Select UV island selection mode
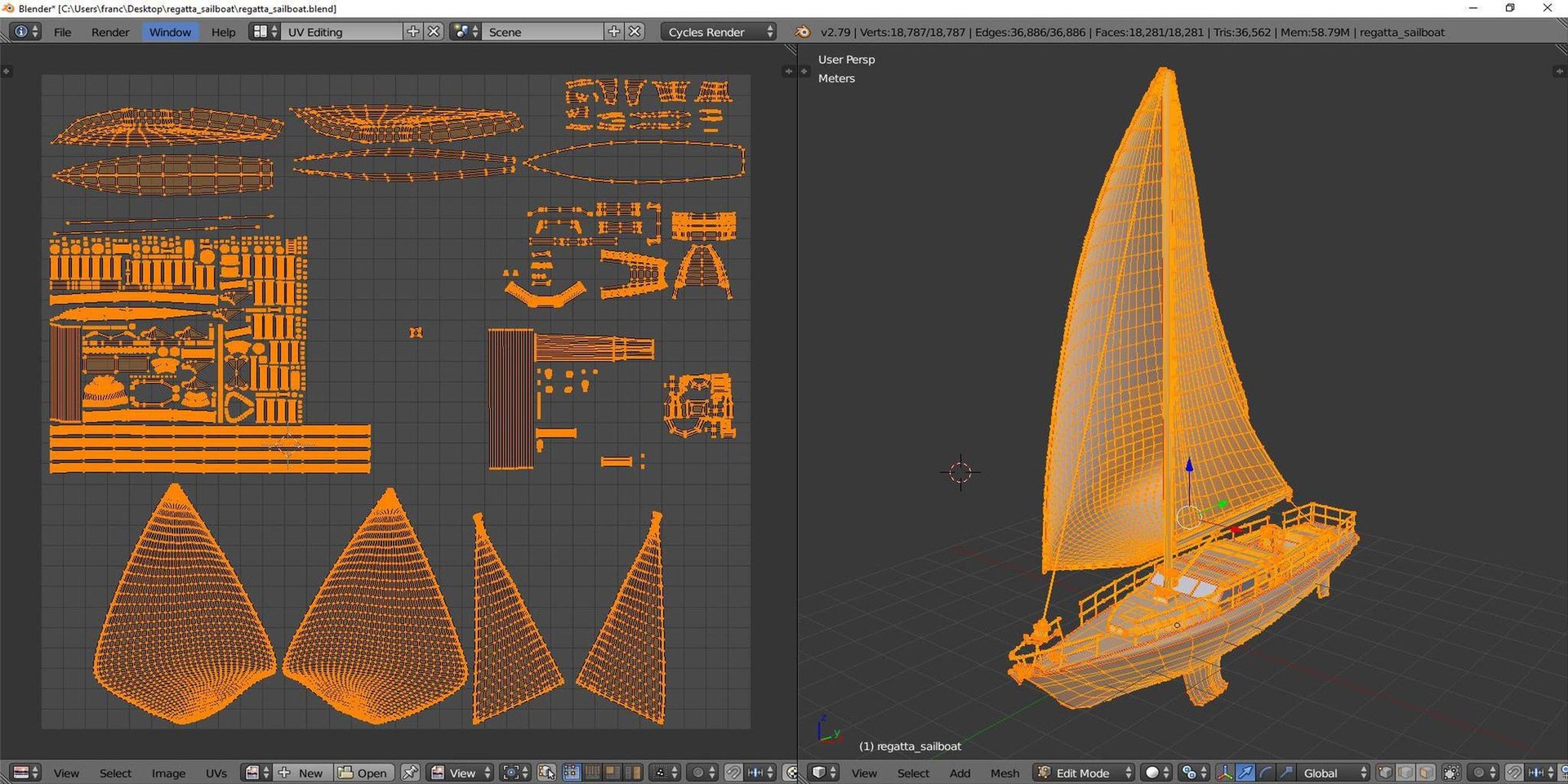Viewport: 1568px width, 784px height. click(632, 773)
